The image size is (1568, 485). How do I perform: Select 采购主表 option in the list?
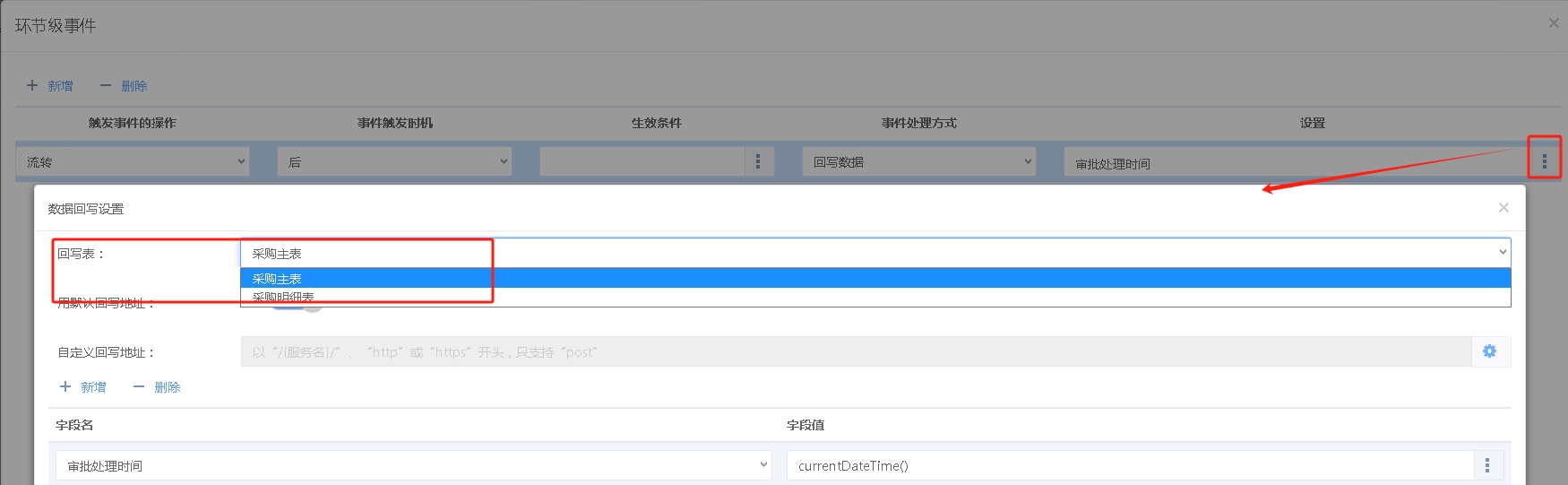[278, 279]
